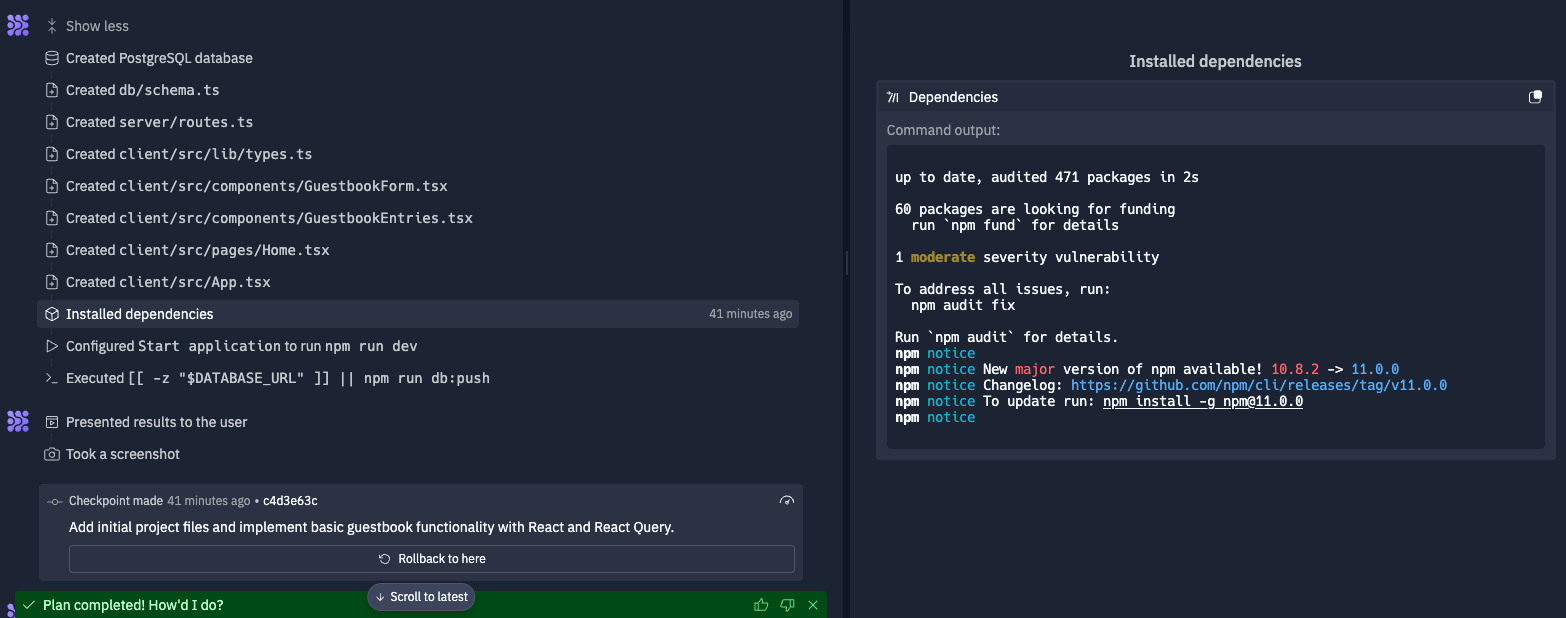
Task: Click the Created PostgreSQL database entry
Action: point(159,58)
